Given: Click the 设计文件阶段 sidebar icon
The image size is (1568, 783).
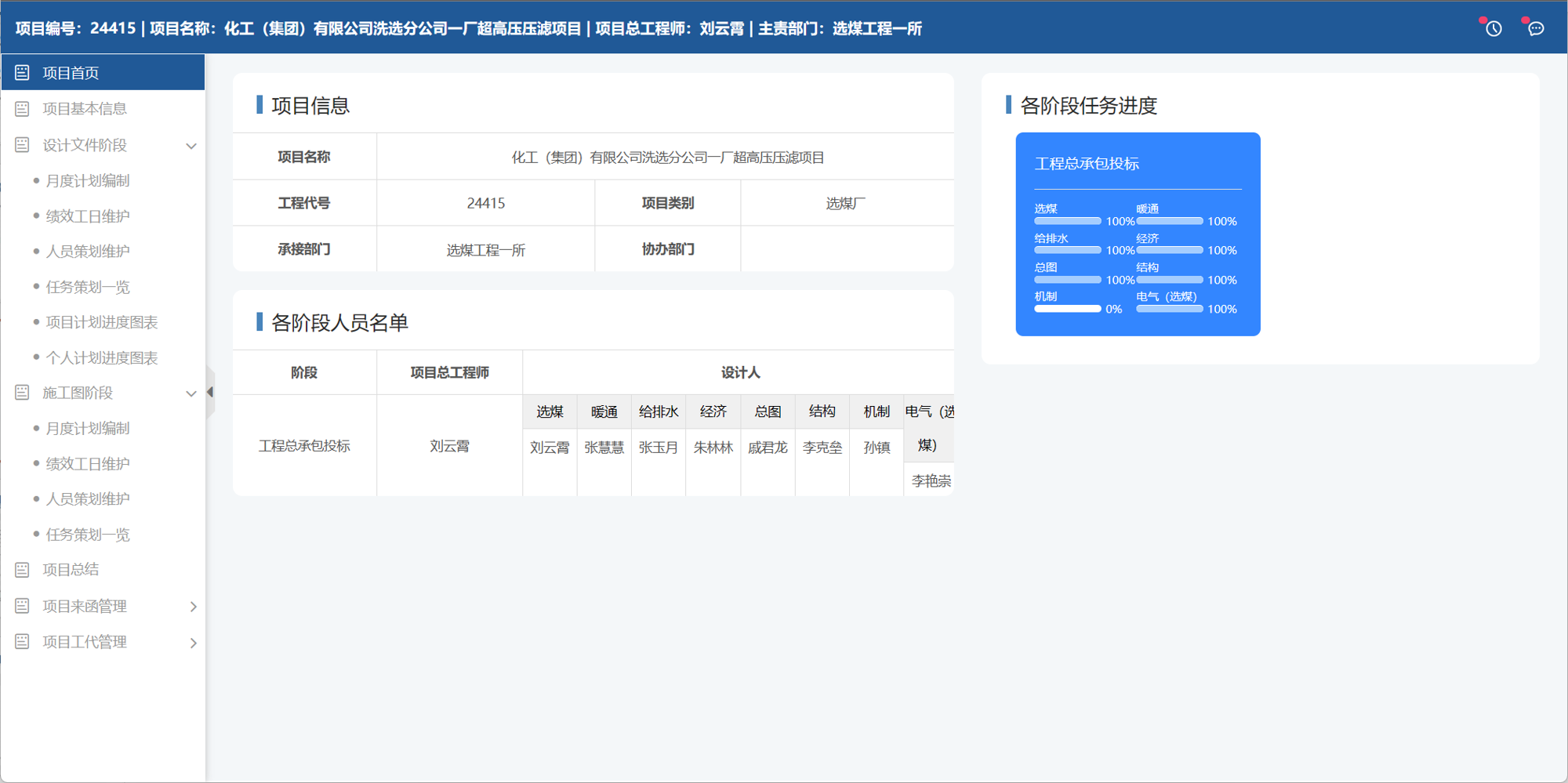Looking at the screenshot, I should [22, 145].
